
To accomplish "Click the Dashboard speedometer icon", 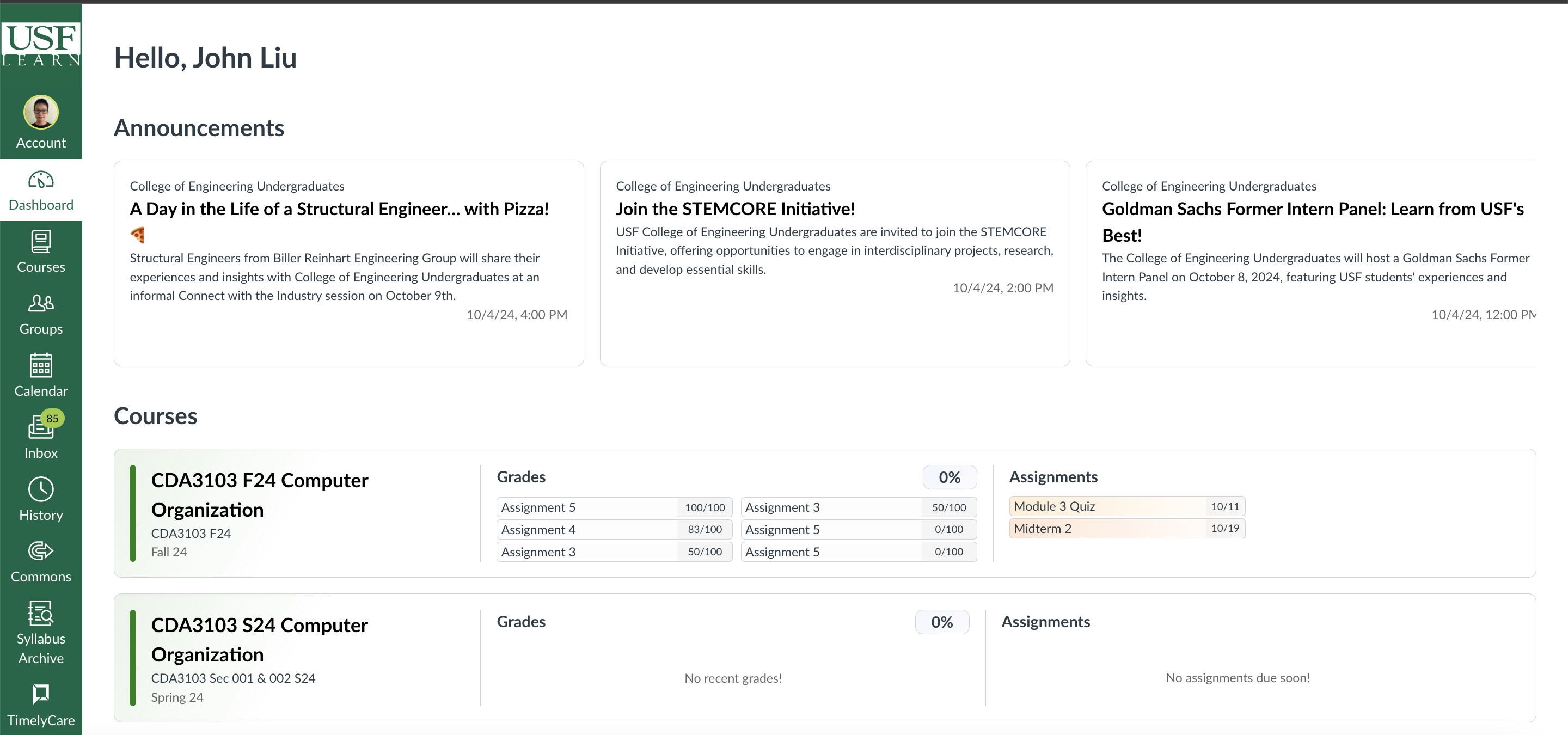I will tap(41, 180).
